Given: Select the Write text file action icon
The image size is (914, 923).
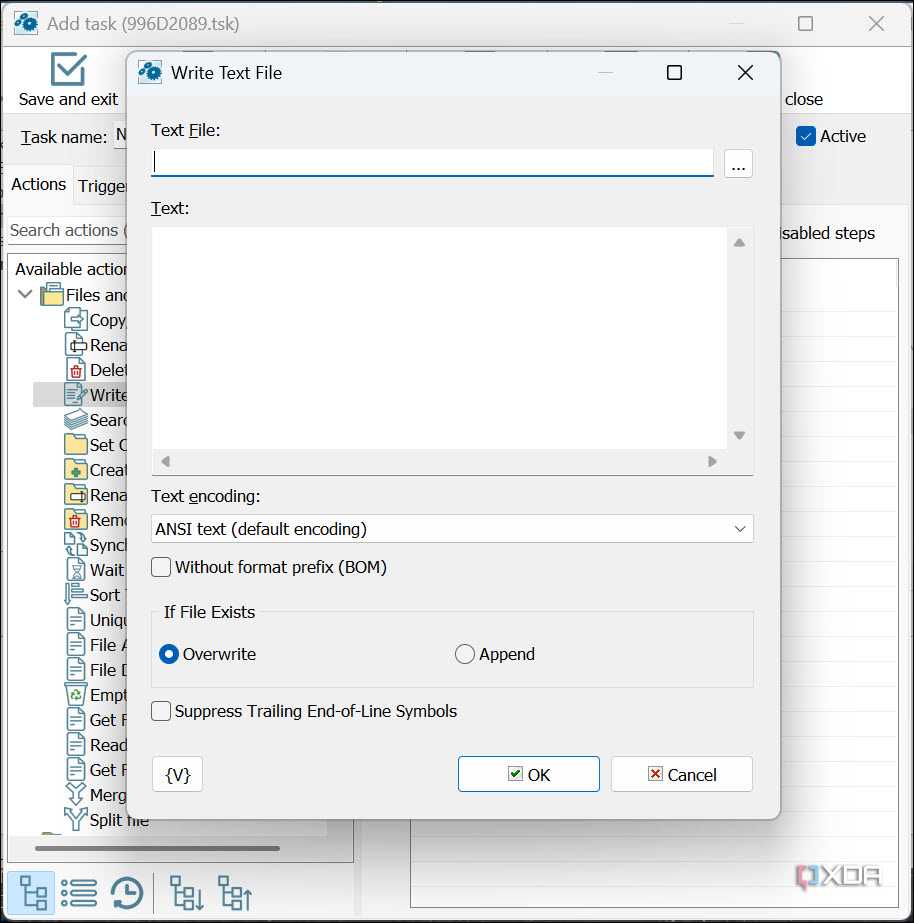Looking at the screenshot, I should 76,394.
